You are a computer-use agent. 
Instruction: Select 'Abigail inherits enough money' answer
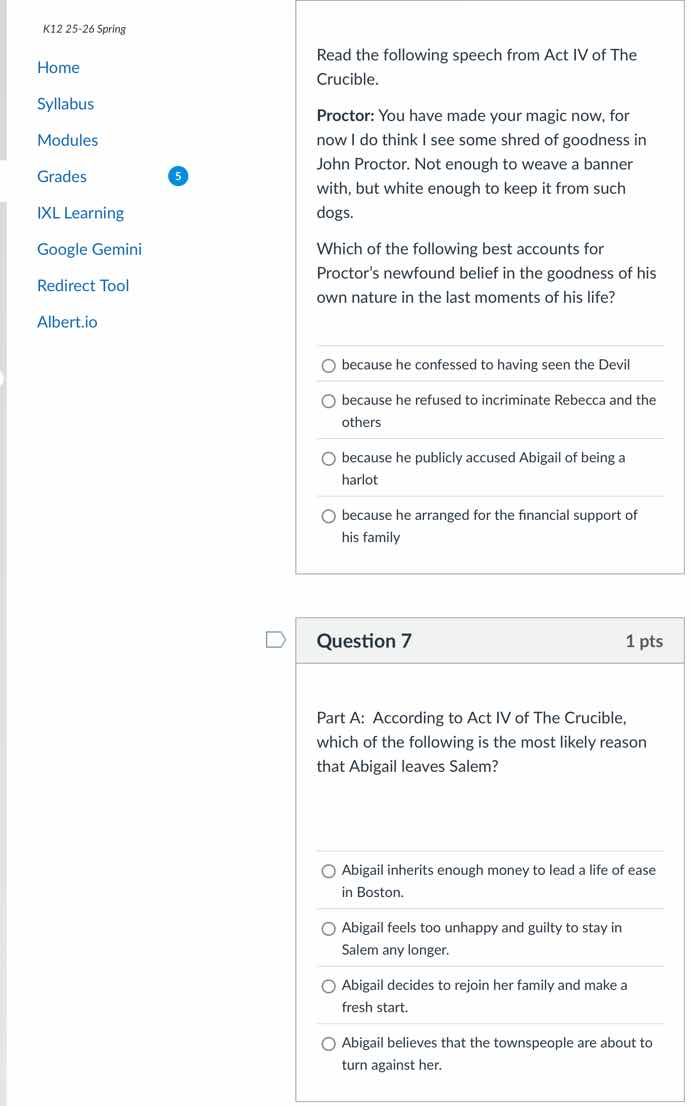pyautogui.click(x=329, y=871)
